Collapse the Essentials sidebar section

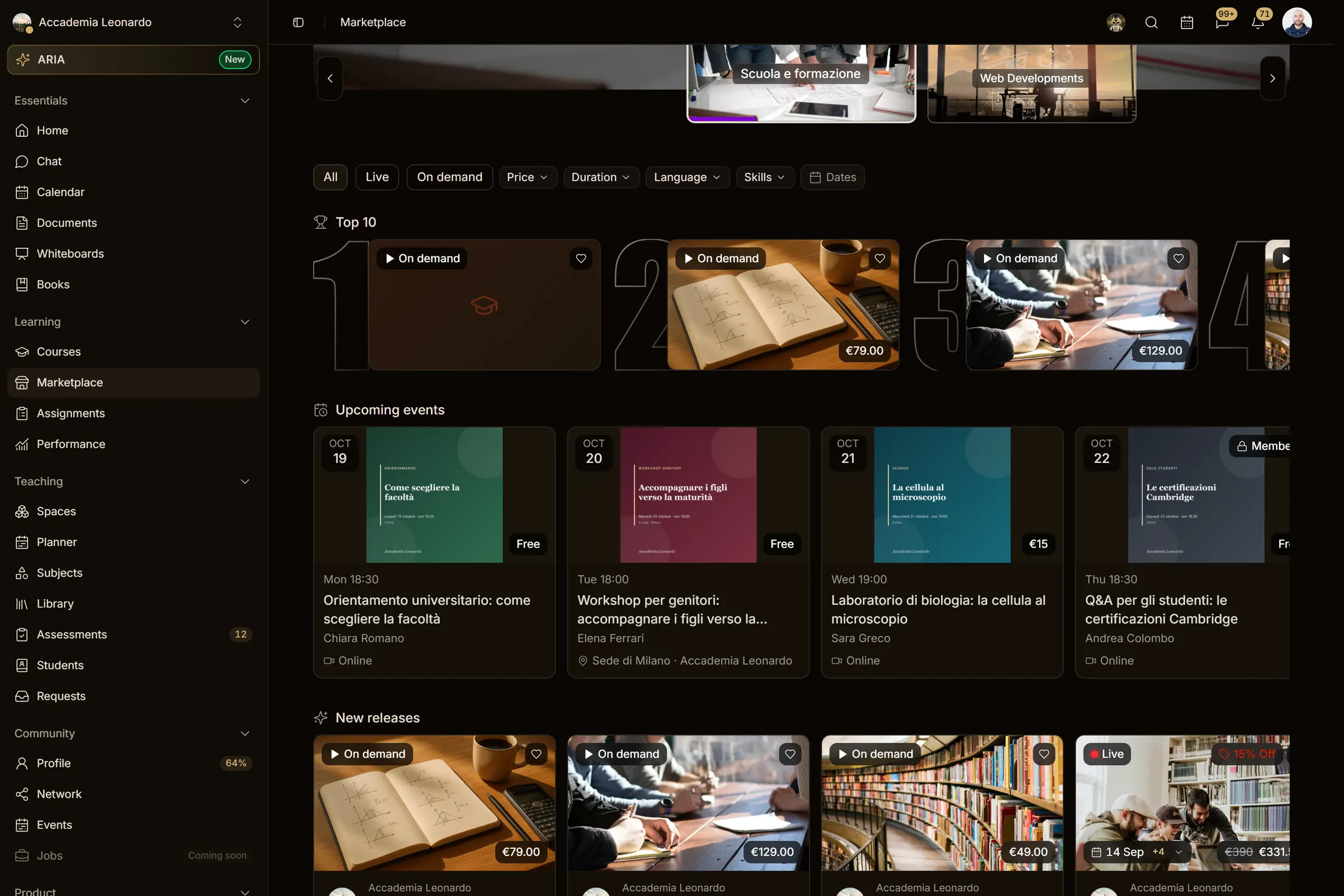click(245, 101)
